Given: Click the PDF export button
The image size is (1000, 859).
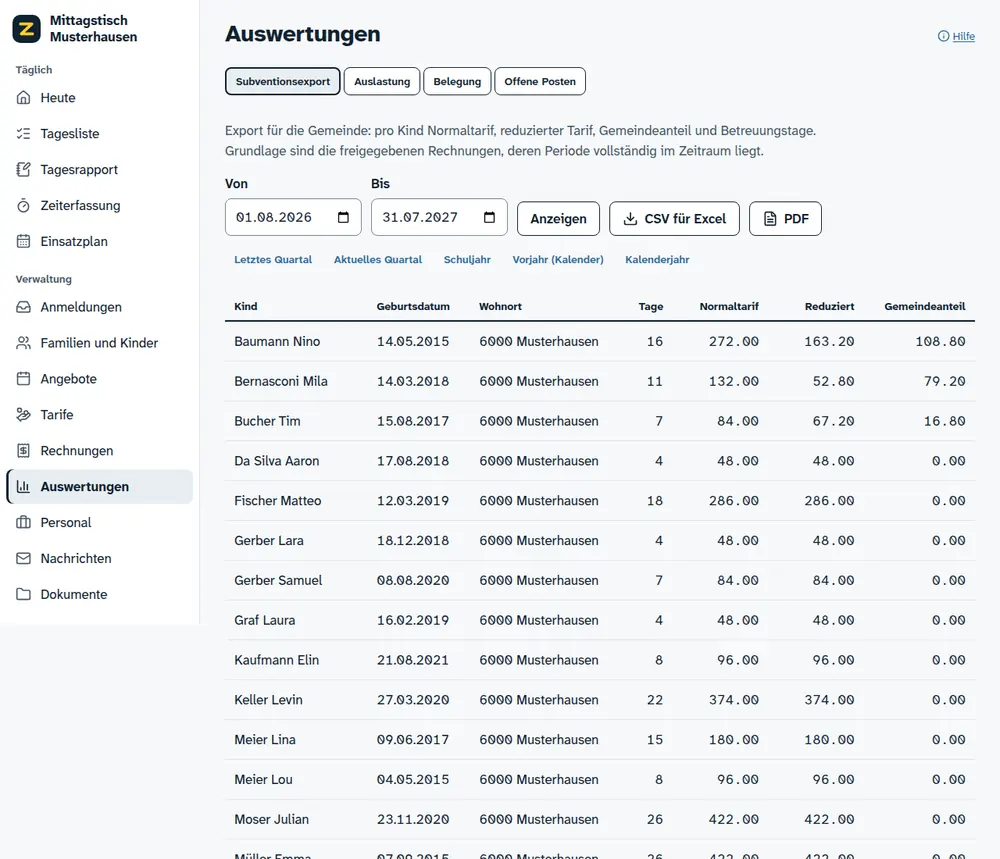Looking at the screenshot, I should pos(785,219).
